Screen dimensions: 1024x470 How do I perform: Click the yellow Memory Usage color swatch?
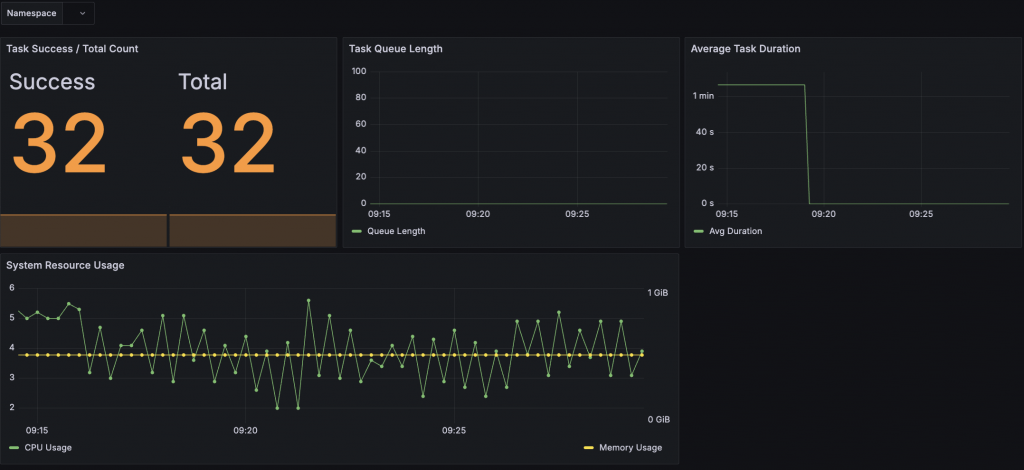click(x=588, y=448)
